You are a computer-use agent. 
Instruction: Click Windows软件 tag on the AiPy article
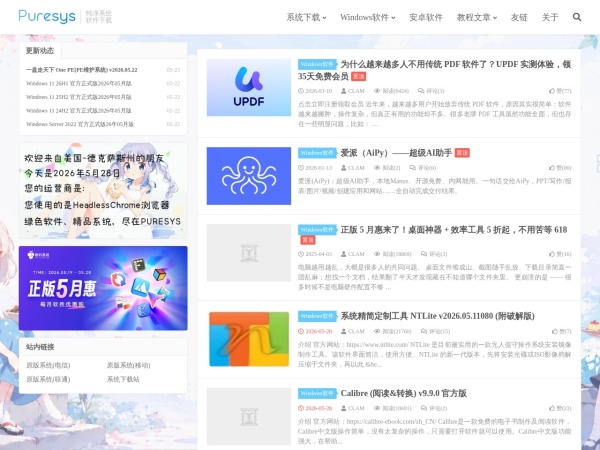[x=317, y=153]
